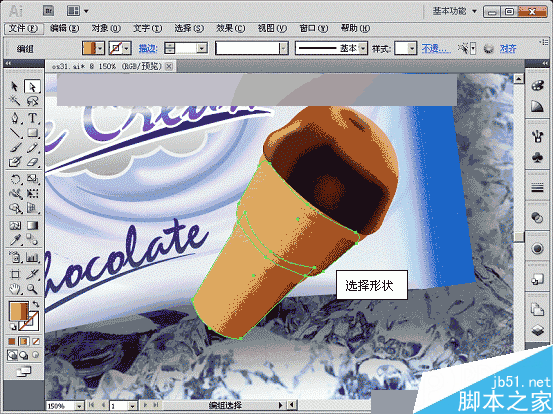Open 文件(F) menu
Image resolution: width=553 pixels, height=414 pixels.
click(23, 28)
